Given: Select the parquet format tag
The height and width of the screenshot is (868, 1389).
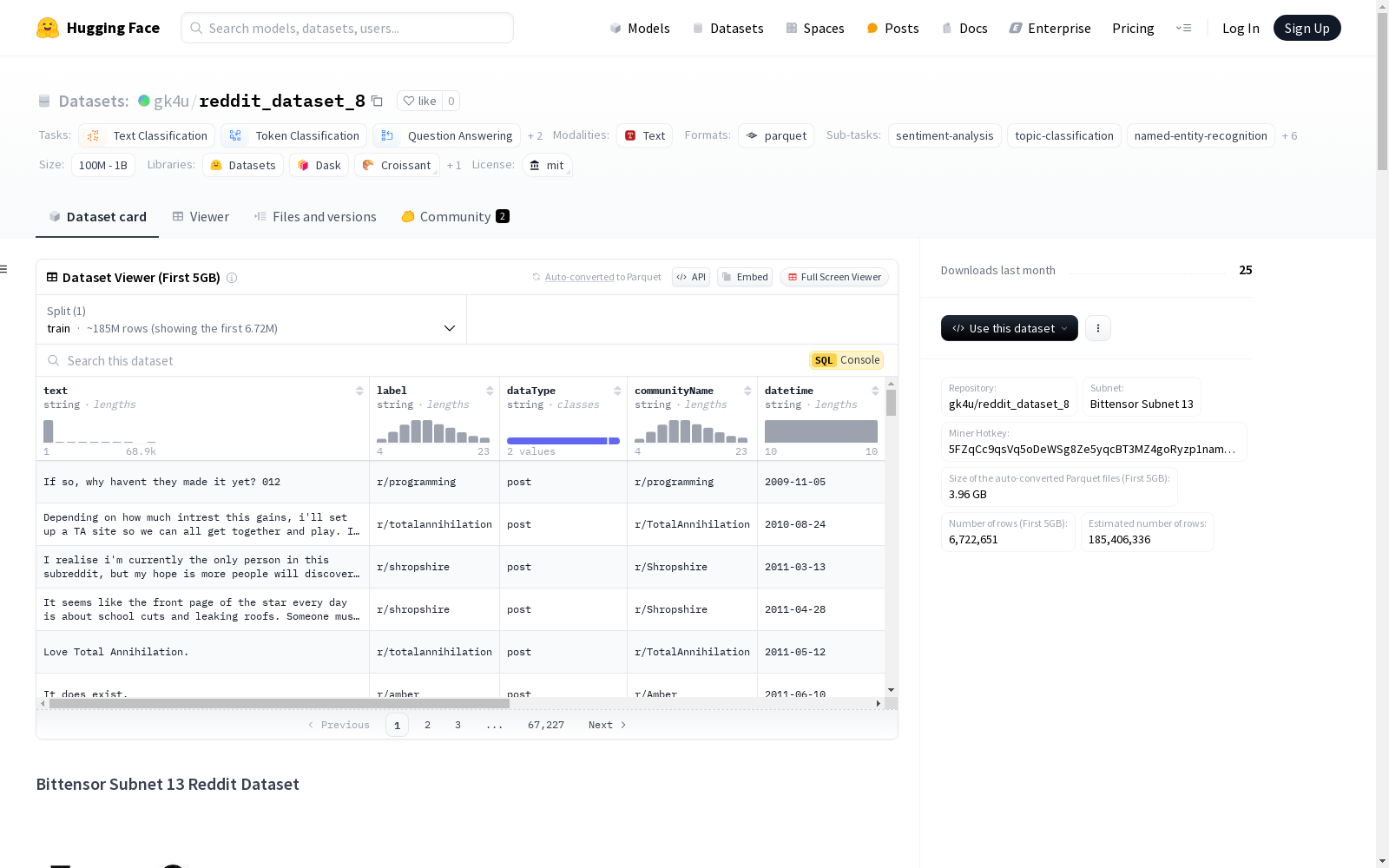Looking at the screenshot, I should (x=776, y=136).
